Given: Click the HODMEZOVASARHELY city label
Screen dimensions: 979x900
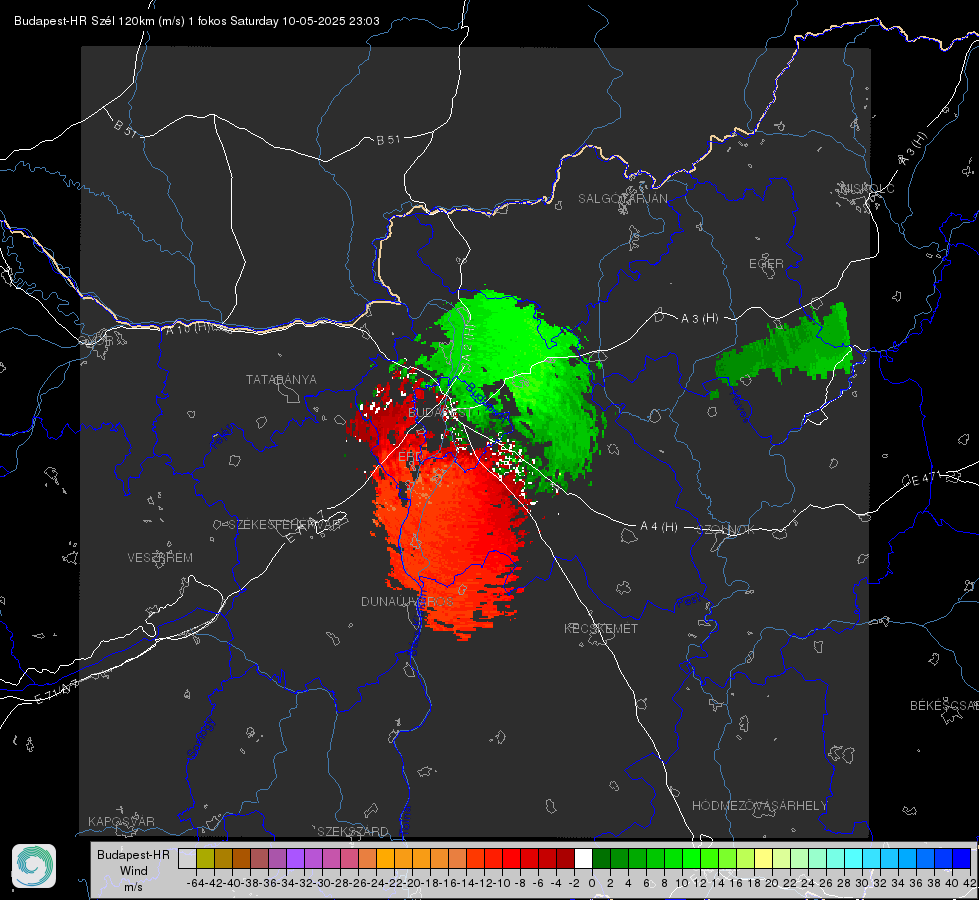Looking at the screenshot, I should click(759, 806).
